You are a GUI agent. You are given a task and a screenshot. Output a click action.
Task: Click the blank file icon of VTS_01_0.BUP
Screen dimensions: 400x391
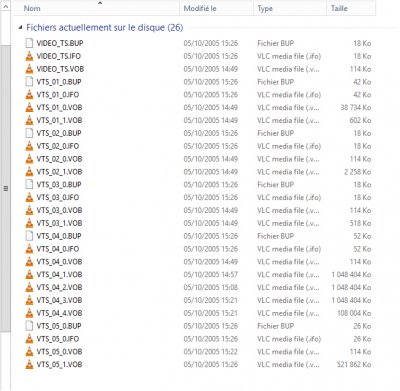pos(29,82)
